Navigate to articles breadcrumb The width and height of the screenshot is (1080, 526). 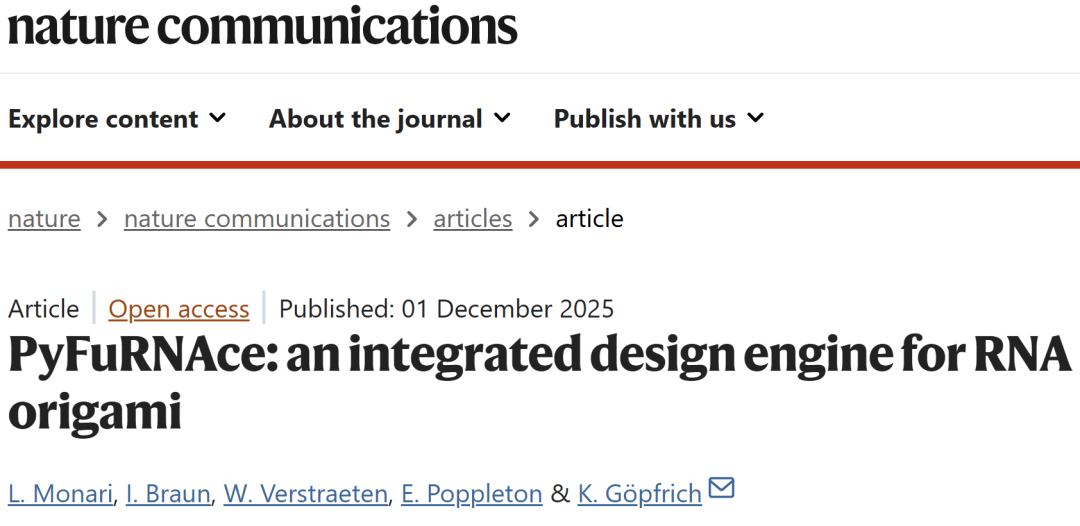pyautogui.click(x=472, y=219)
